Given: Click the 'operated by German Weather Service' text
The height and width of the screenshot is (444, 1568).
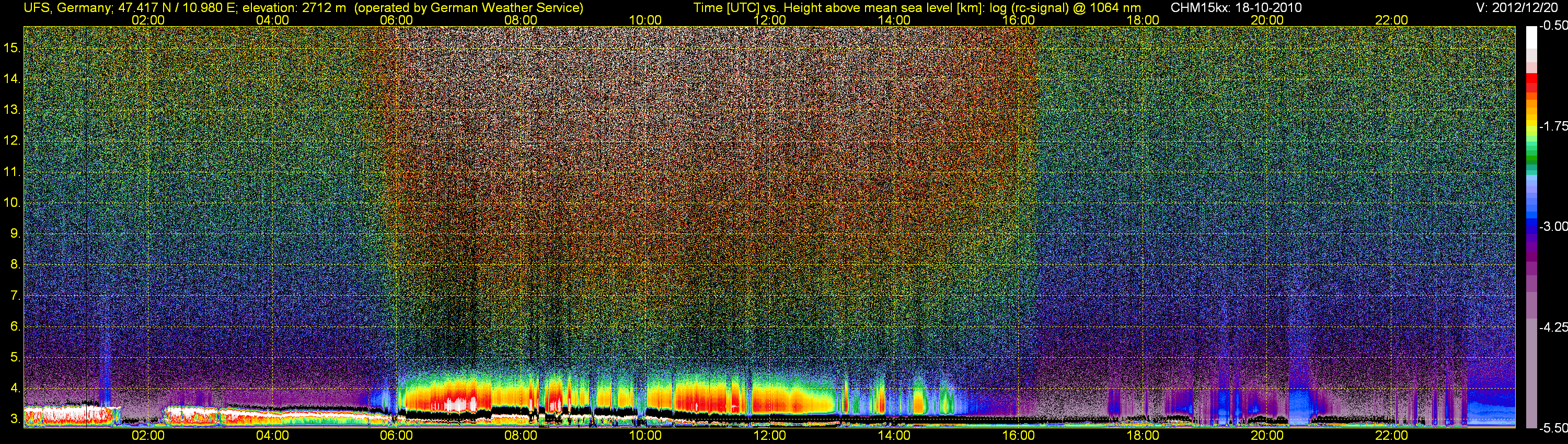Looking at the screenshot, I should 469,8.
